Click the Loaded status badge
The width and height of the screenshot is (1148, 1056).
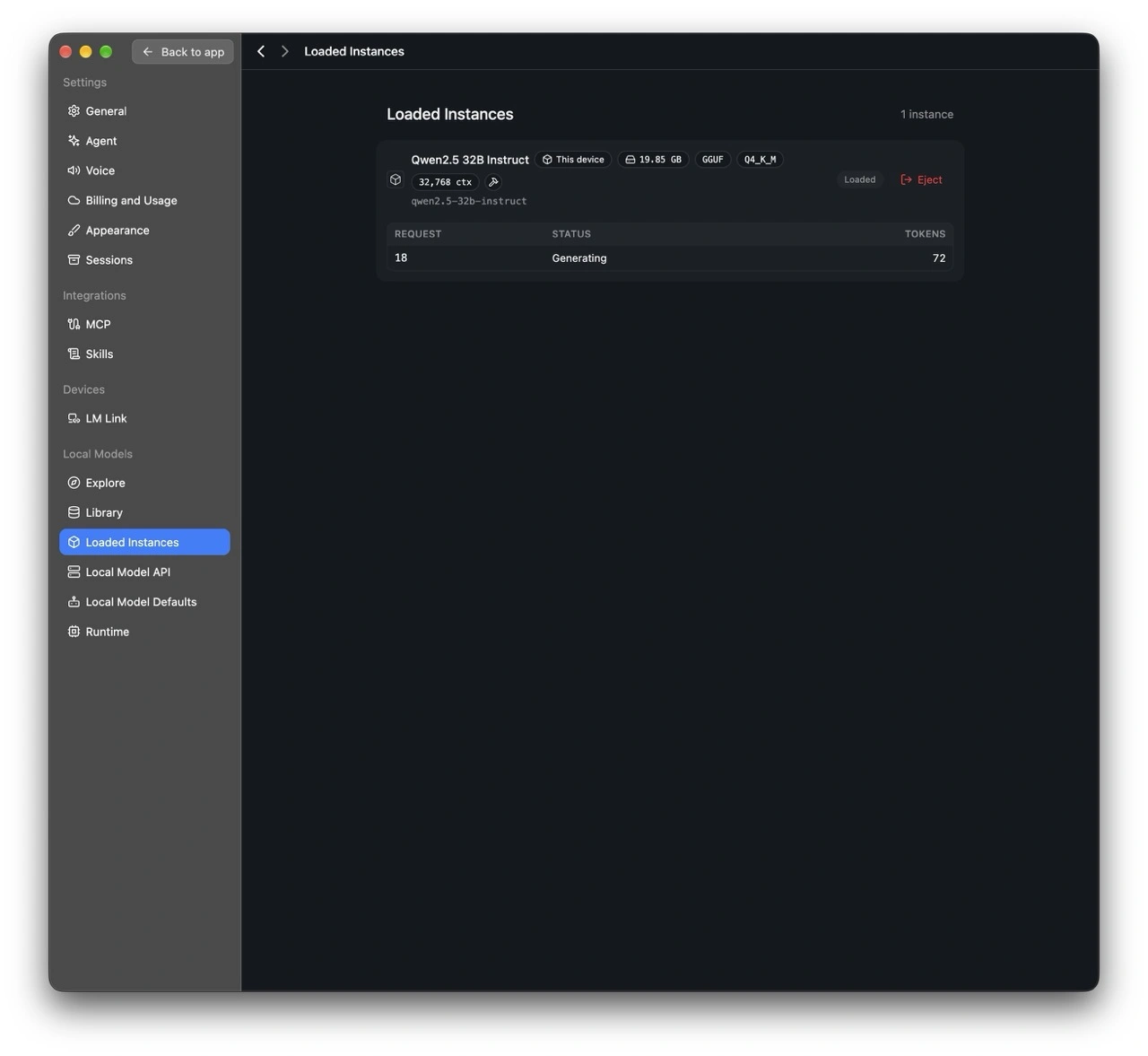click(x=859, y=179)
